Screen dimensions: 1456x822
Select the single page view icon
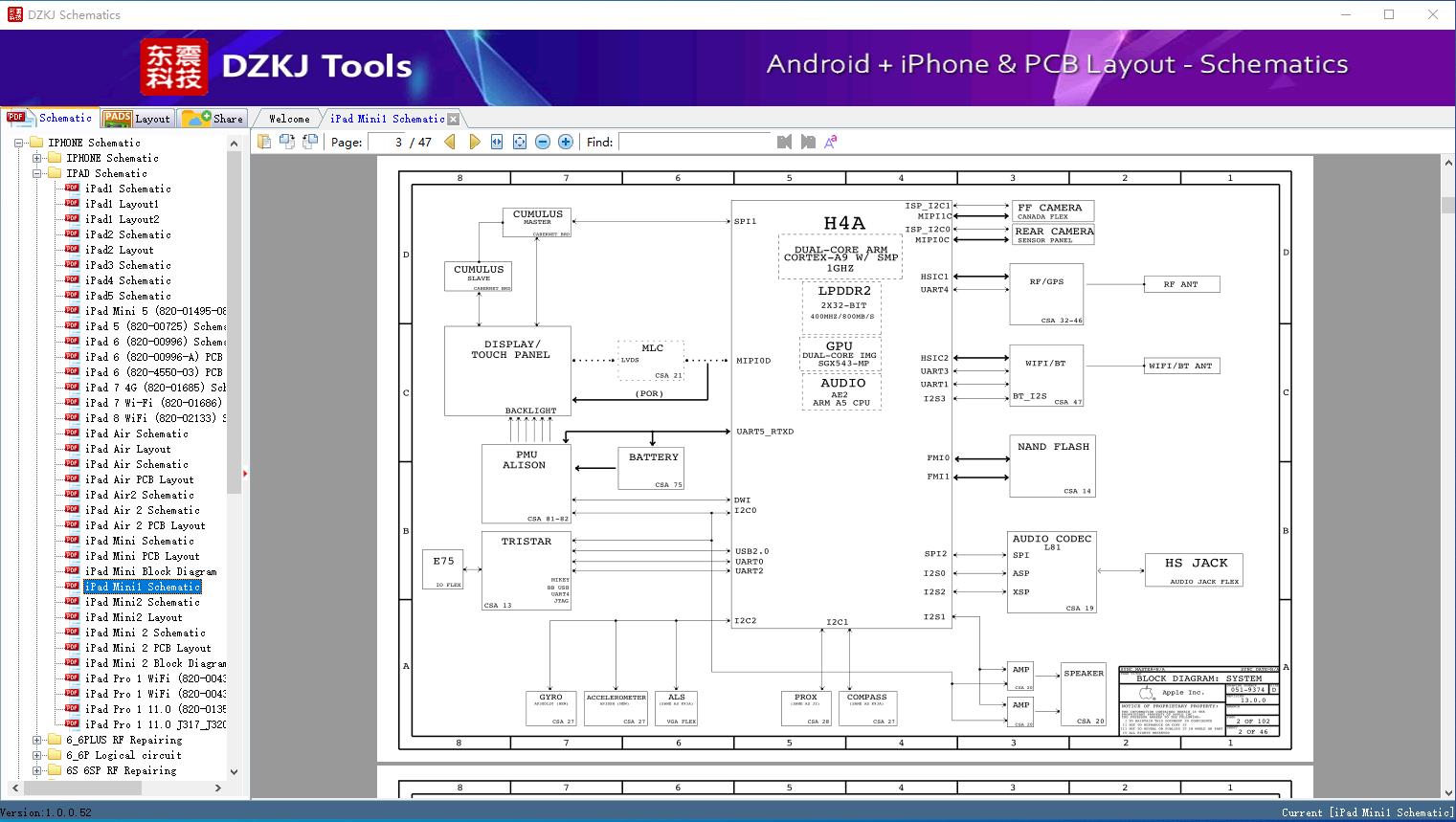click(x=264, y=141)
